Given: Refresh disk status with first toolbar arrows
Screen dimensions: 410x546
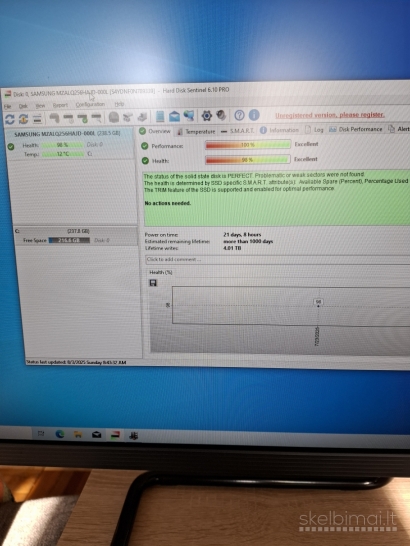Looking at the screenshot, I should tap(10, 119).
